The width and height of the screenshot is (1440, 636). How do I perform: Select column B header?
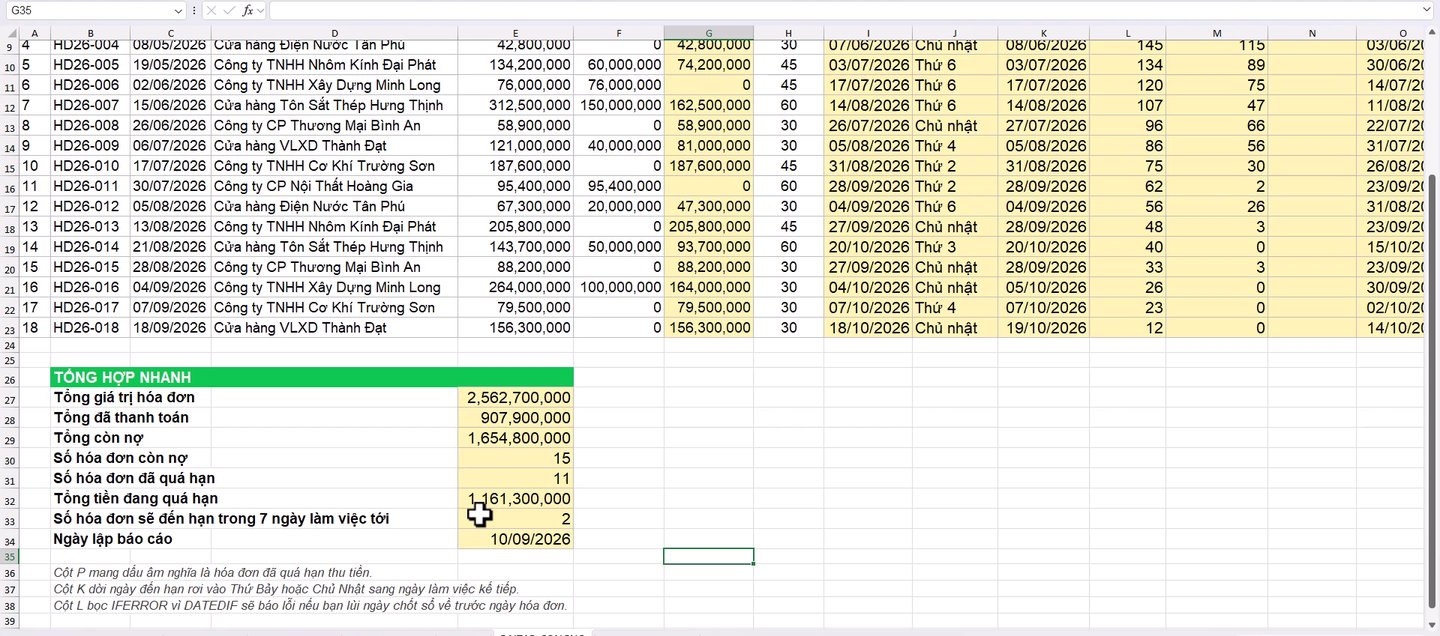click(90, 33)
